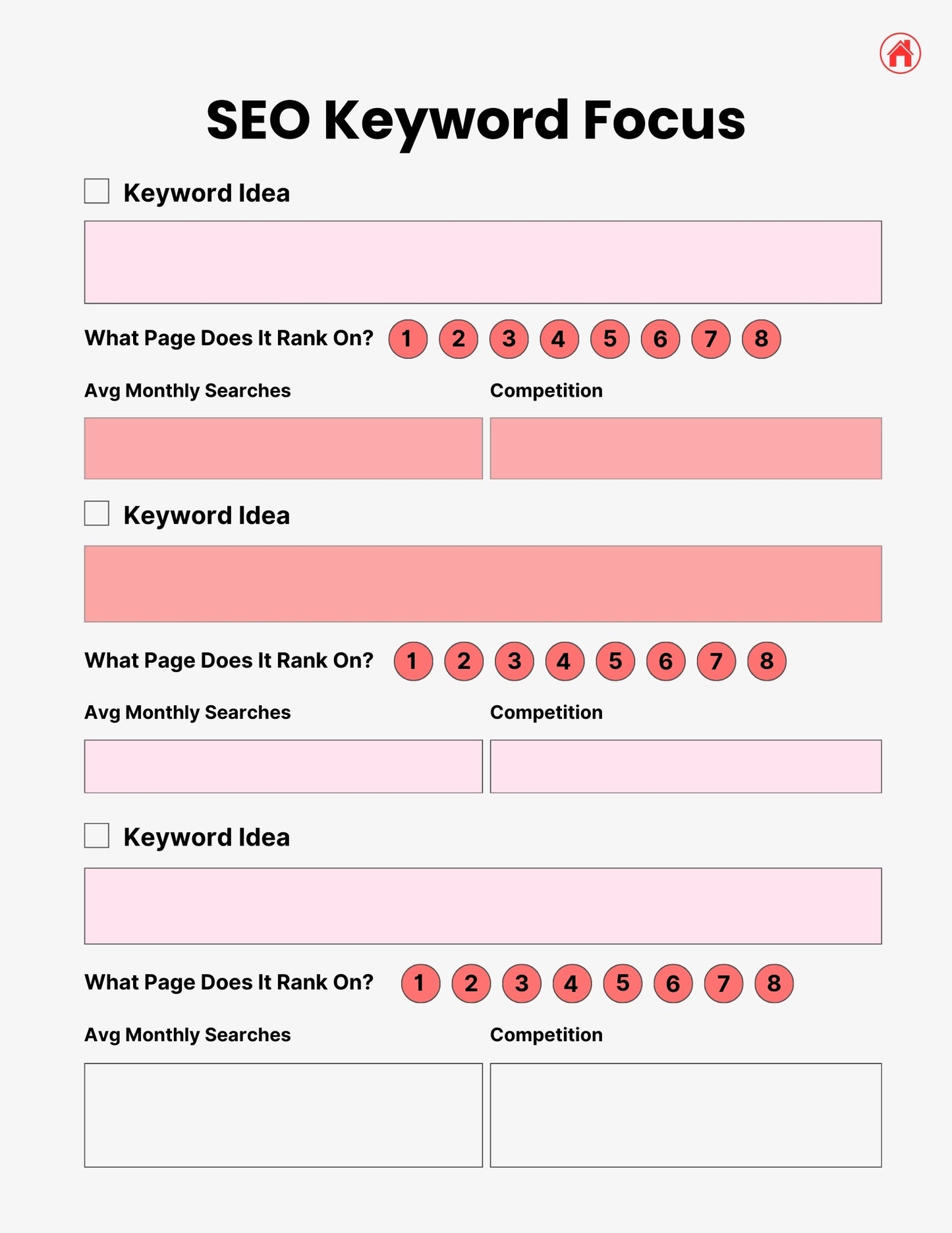
Task: Tick the first Keyword Idea checkbox
Action: (x=97, y=191)
